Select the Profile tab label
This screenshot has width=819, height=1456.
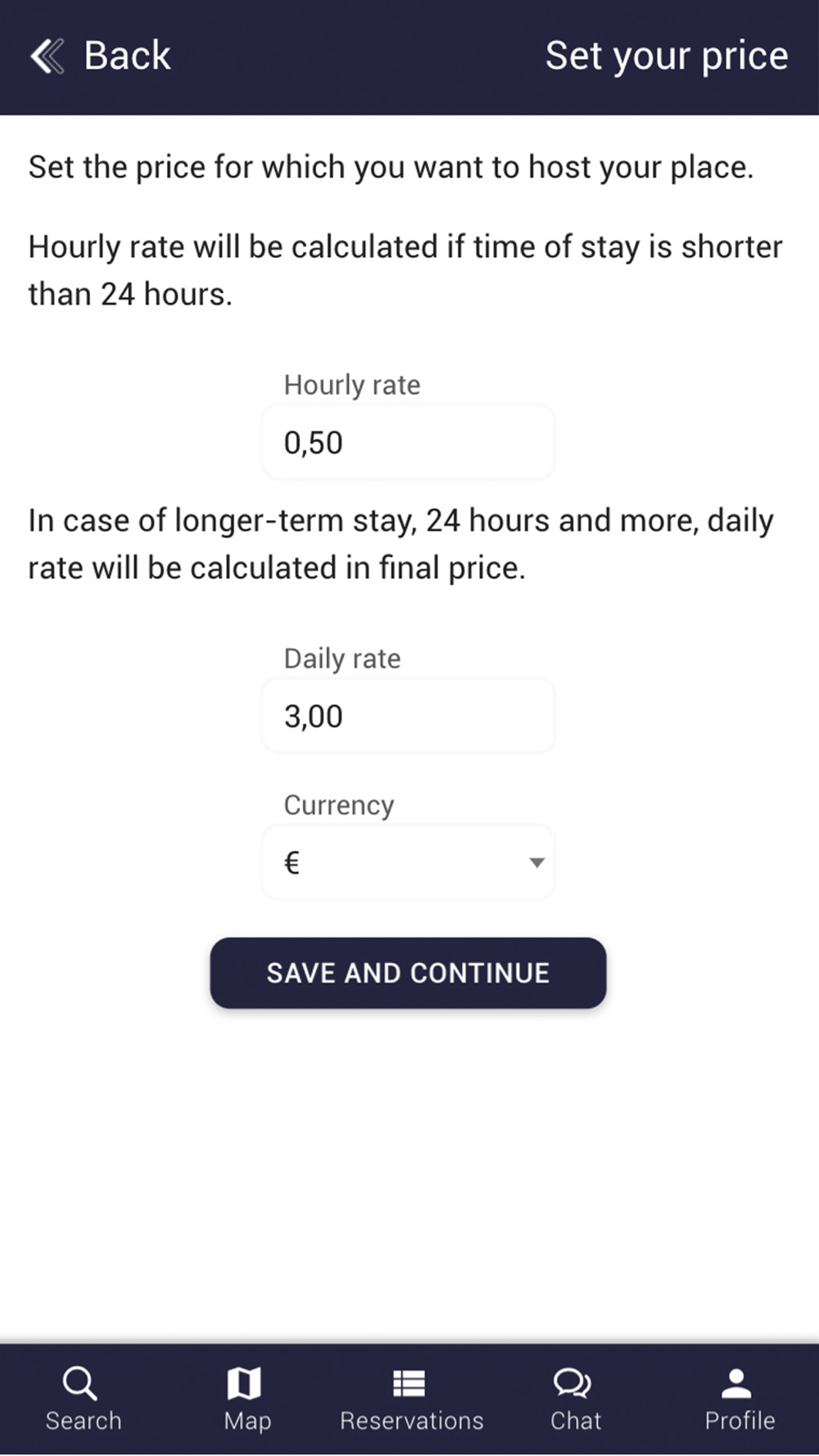(740, 1421)
